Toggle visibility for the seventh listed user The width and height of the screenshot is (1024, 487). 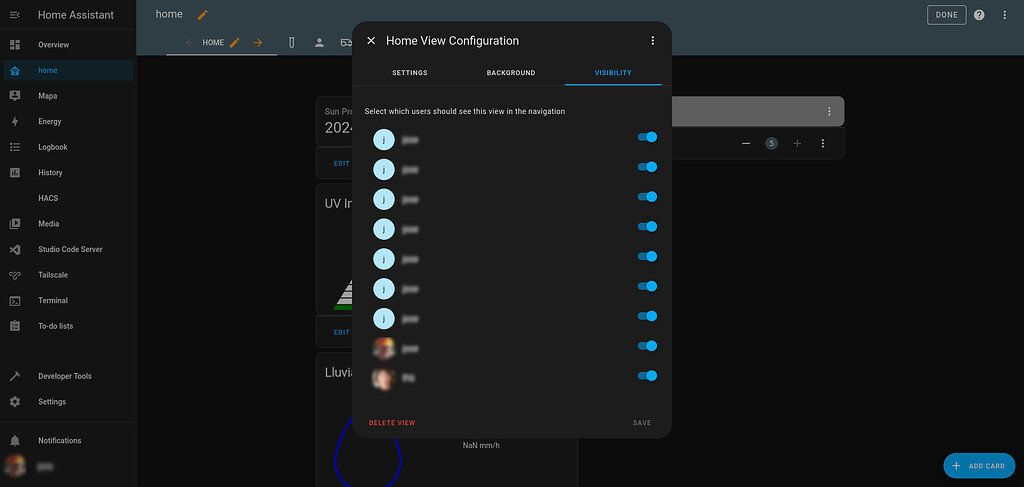coord(647,316)
